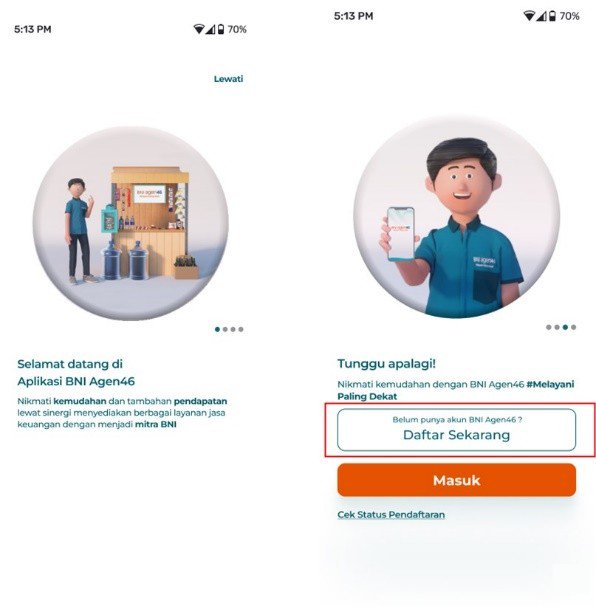The height and width of the screenshot is (606, 596).
Task: Tap the Wi-Fi icon in the left screen's status bar
Action: click(199, 29)
